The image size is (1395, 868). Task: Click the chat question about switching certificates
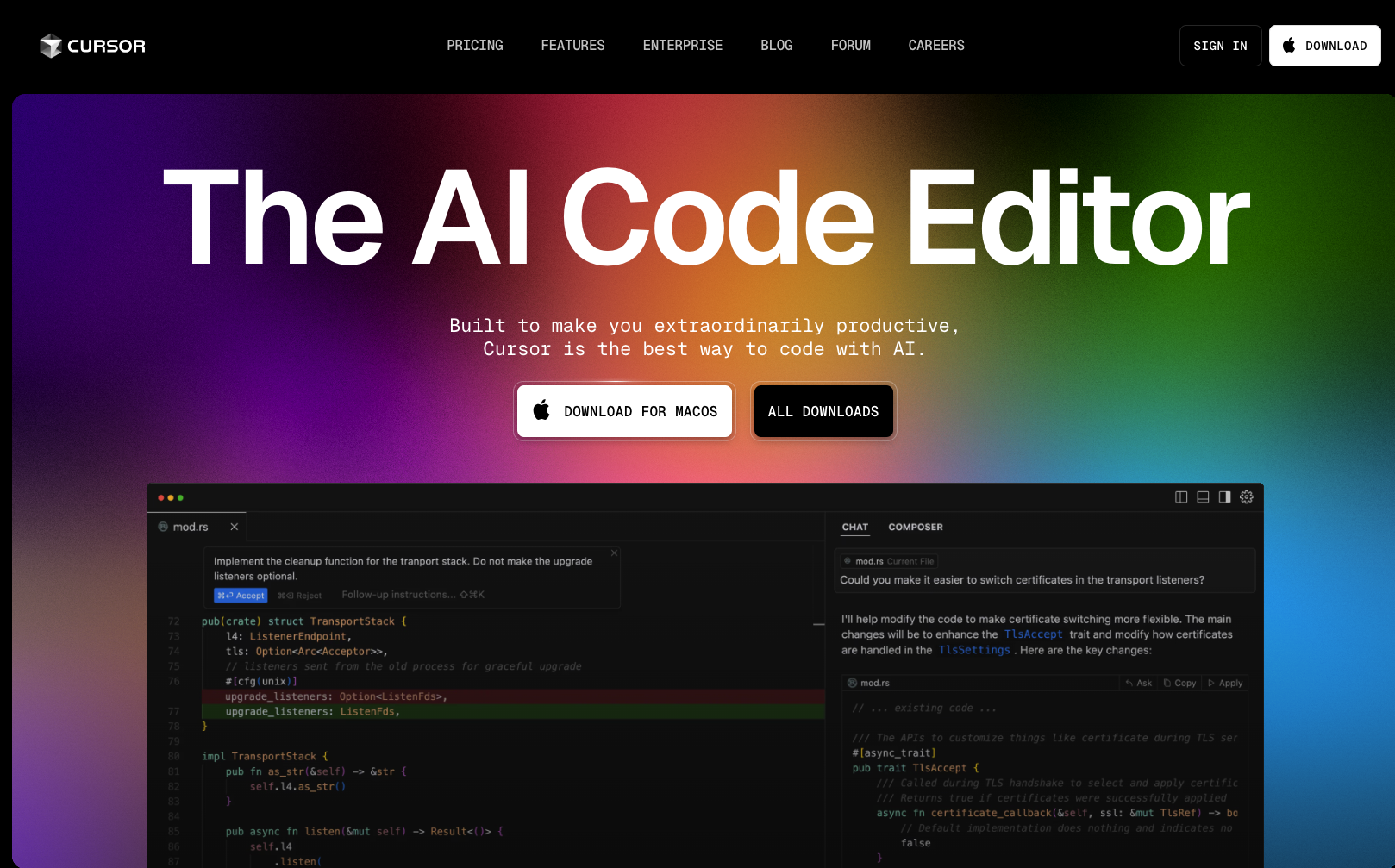1023,580
